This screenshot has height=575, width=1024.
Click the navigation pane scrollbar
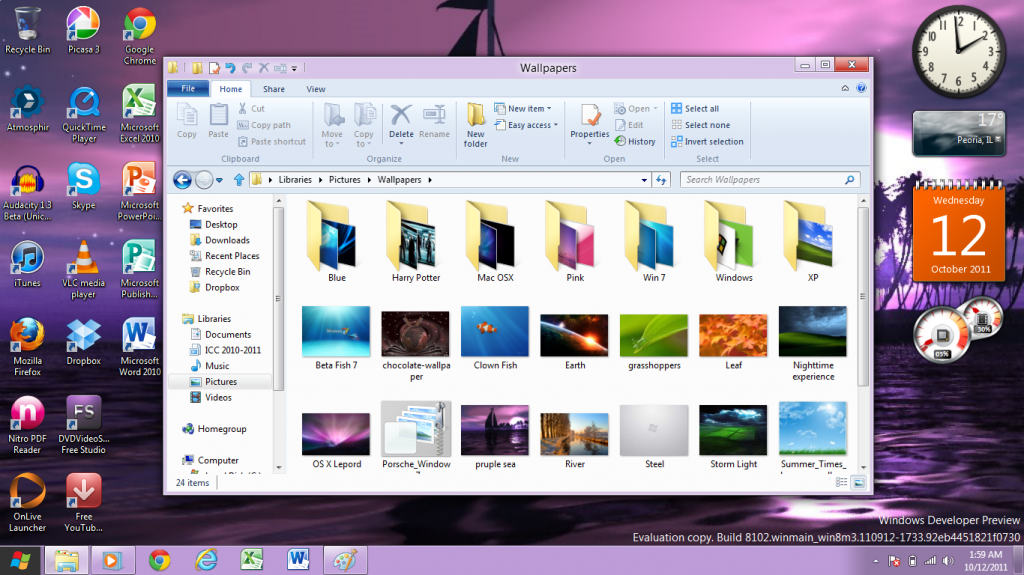coord(279,299)
